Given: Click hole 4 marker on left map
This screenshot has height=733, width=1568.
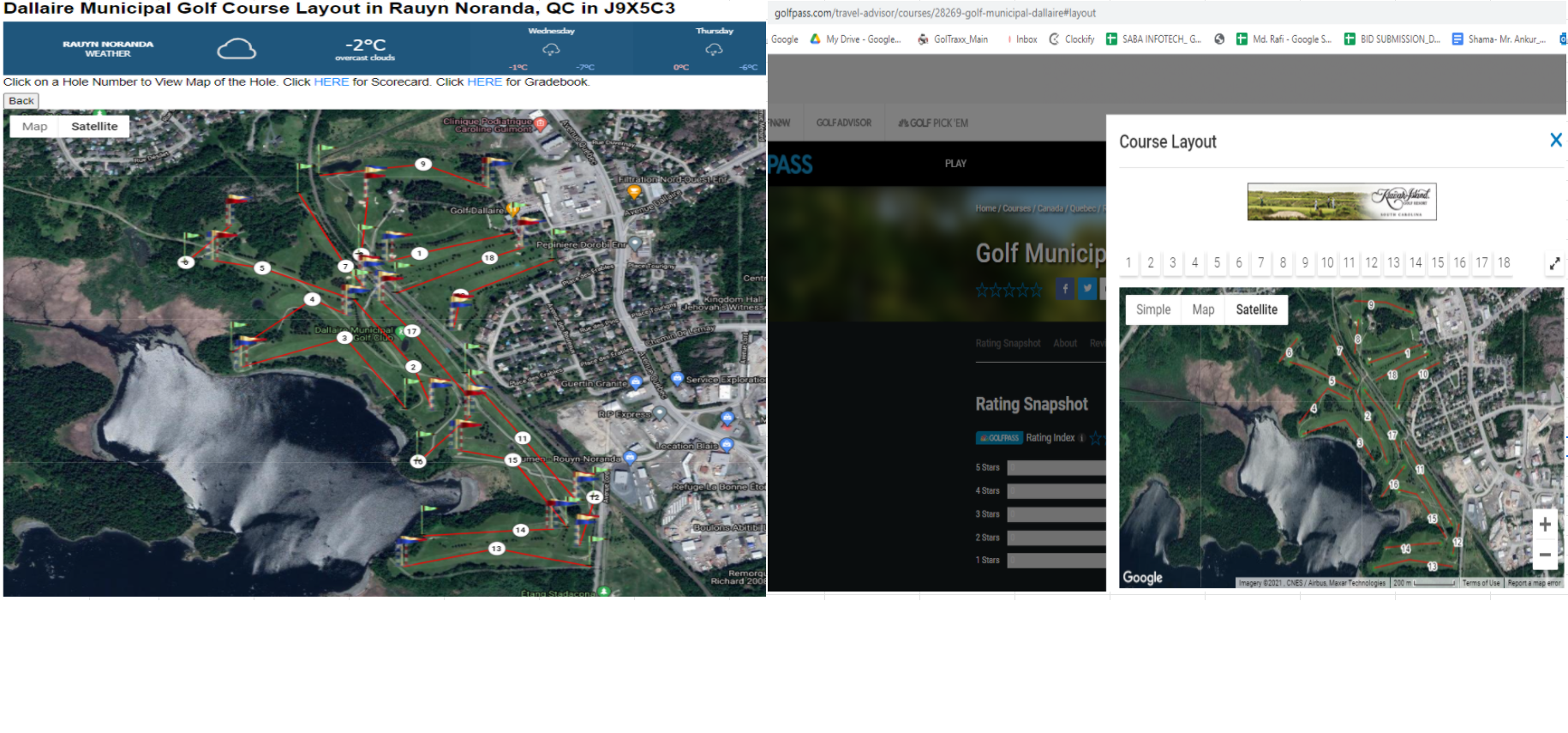Looking at the screenshot, I should 313,299.
